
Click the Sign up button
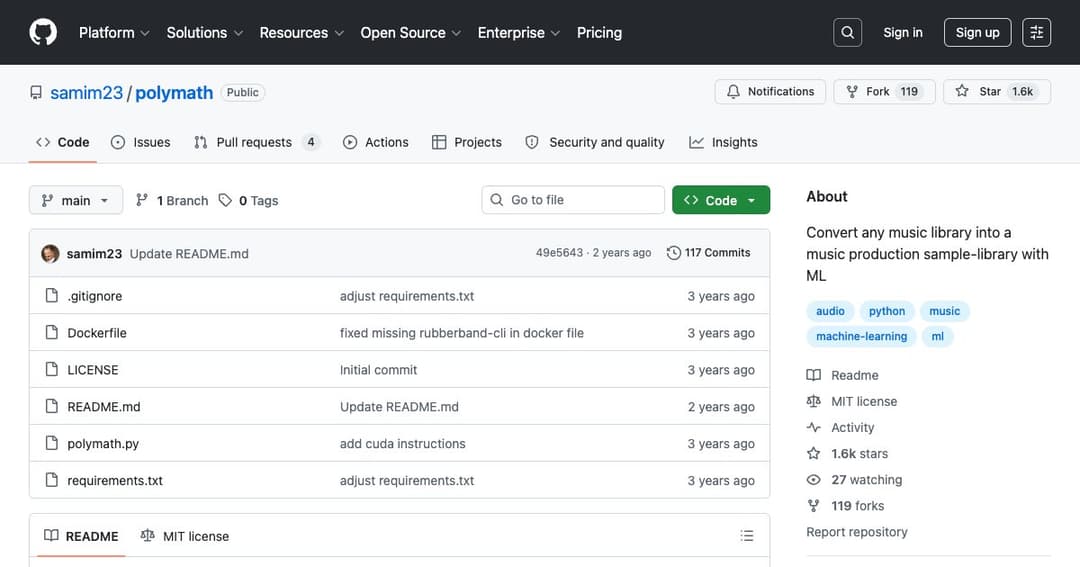pos(977,32)
